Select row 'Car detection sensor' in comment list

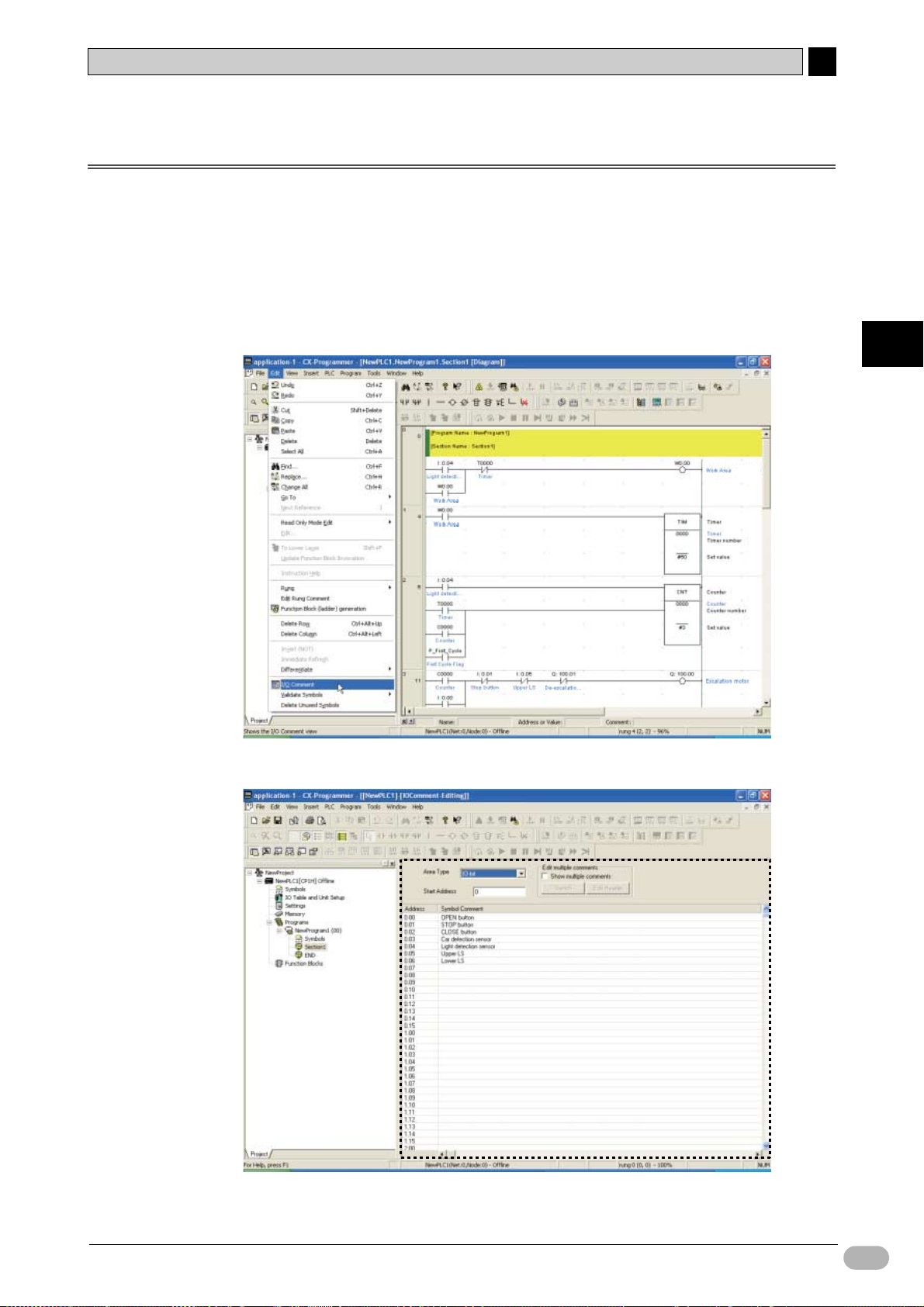click(x=582, y=939)
